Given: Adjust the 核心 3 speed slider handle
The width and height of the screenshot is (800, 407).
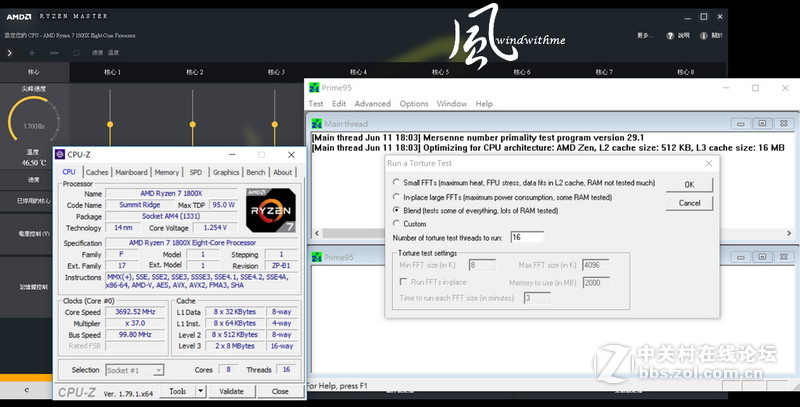Looking at the screenshot, I should 274,124.
